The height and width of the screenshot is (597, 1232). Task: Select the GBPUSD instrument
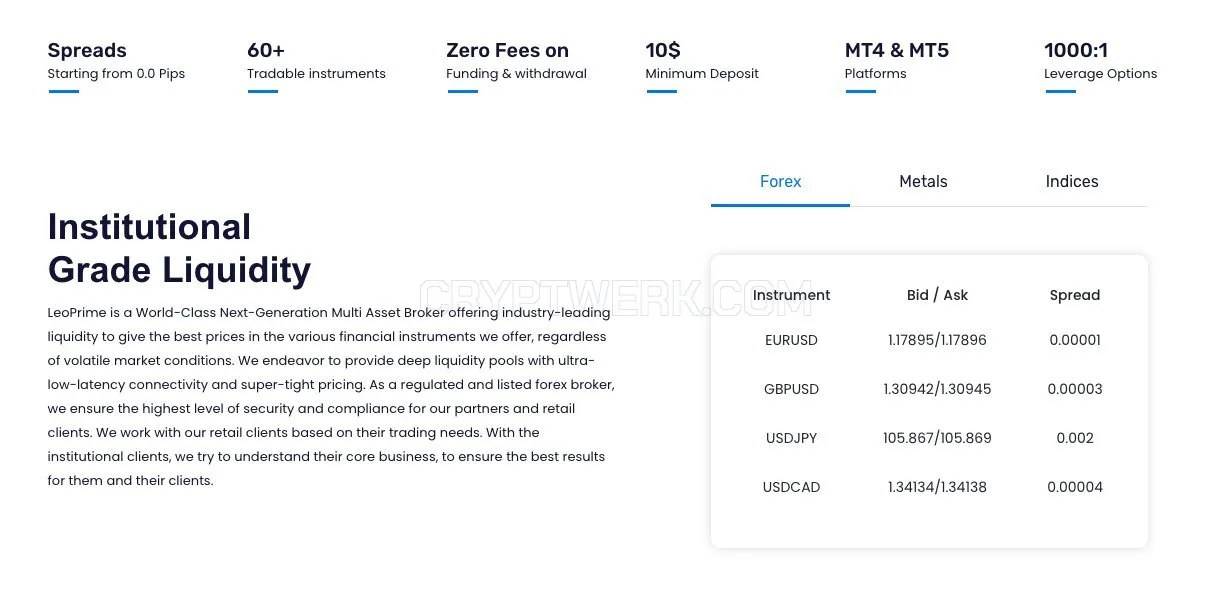pyautogui.click(x=791, y=389)
